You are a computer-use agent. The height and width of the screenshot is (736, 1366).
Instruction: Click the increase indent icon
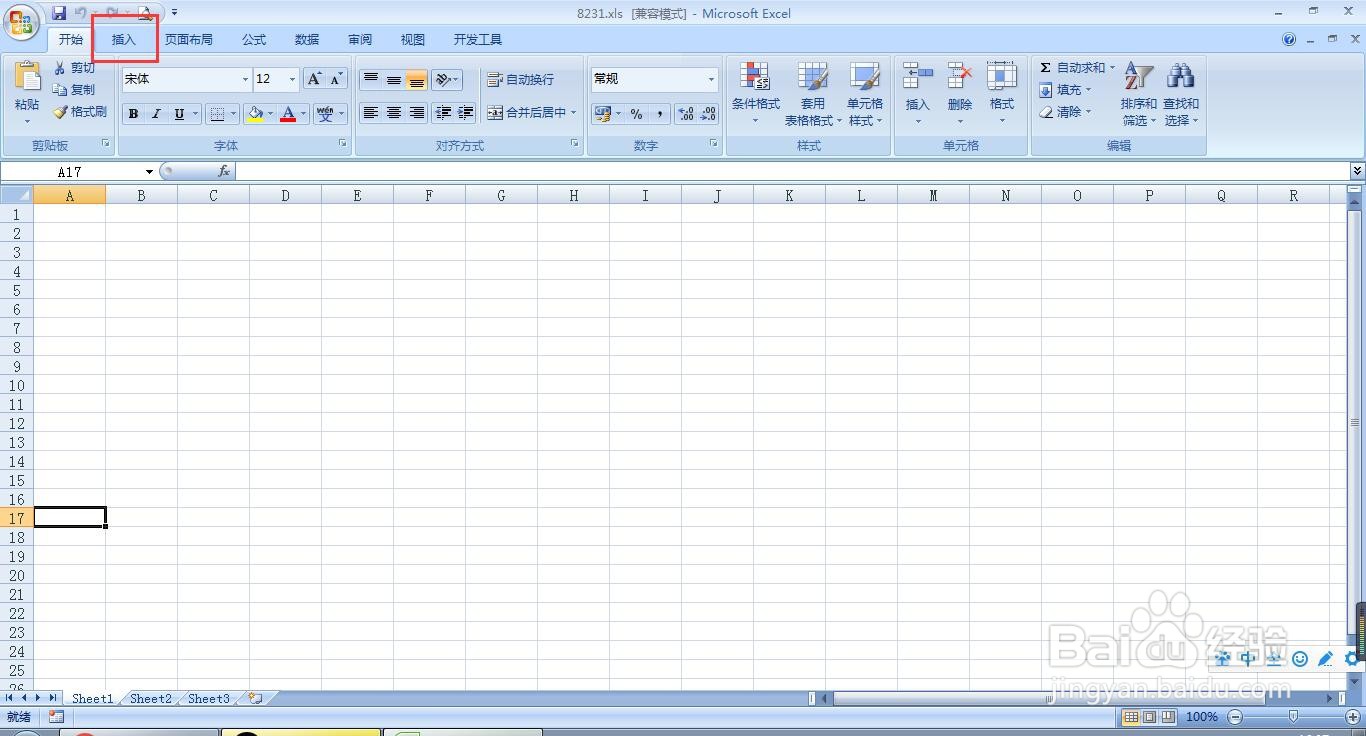[465, 113]
